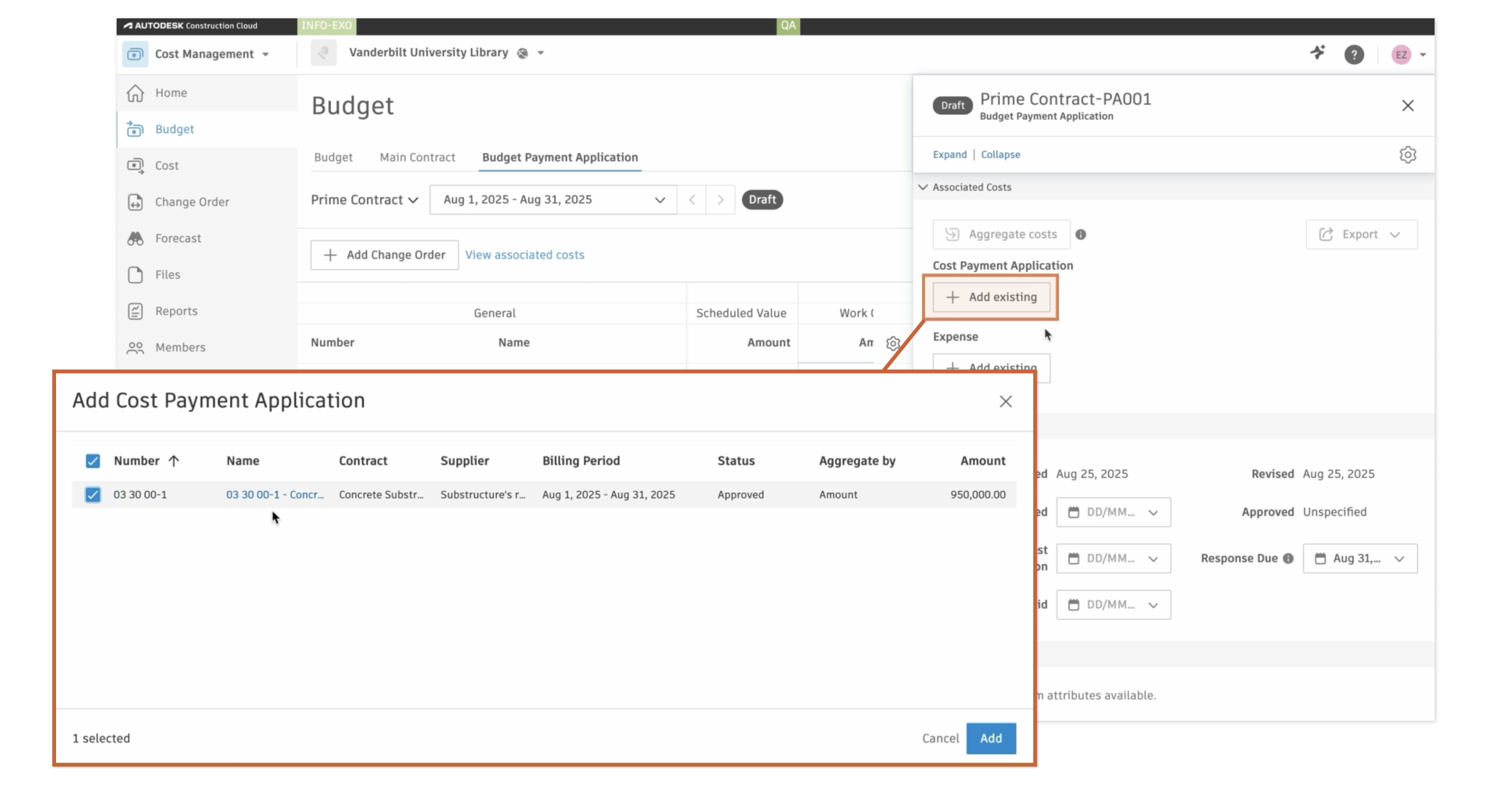Open the AI assistant sparkle icon
Viewport: 1492px width, 812px height.
coord(1318,54)
